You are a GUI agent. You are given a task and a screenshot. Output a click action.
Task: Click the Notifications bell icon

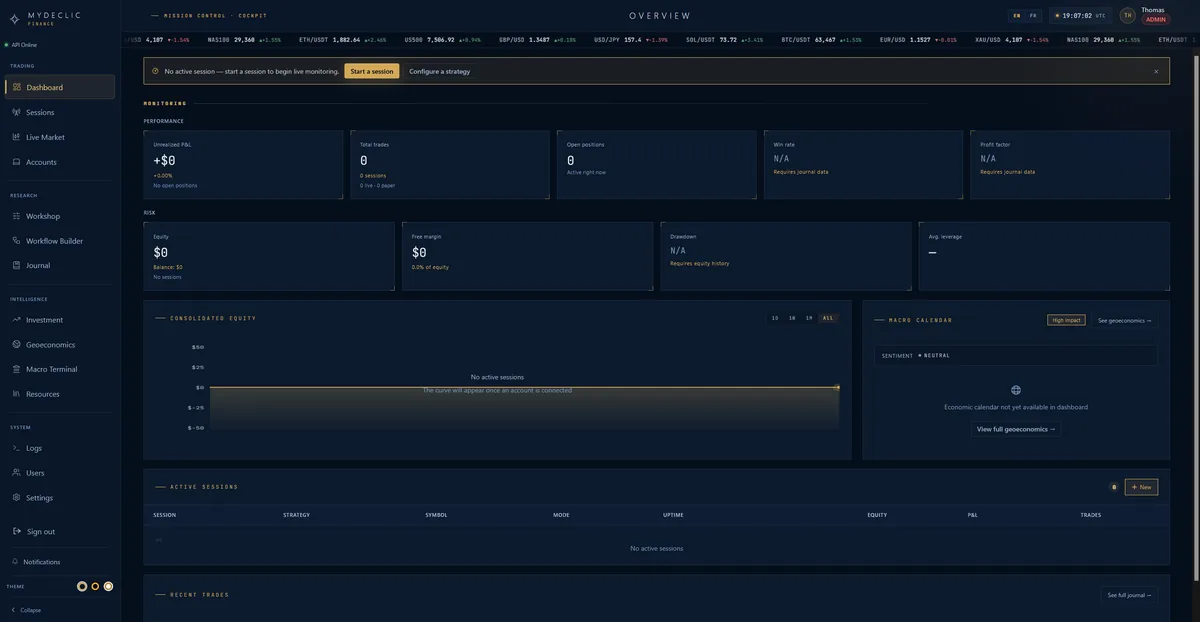click(15, 562)
